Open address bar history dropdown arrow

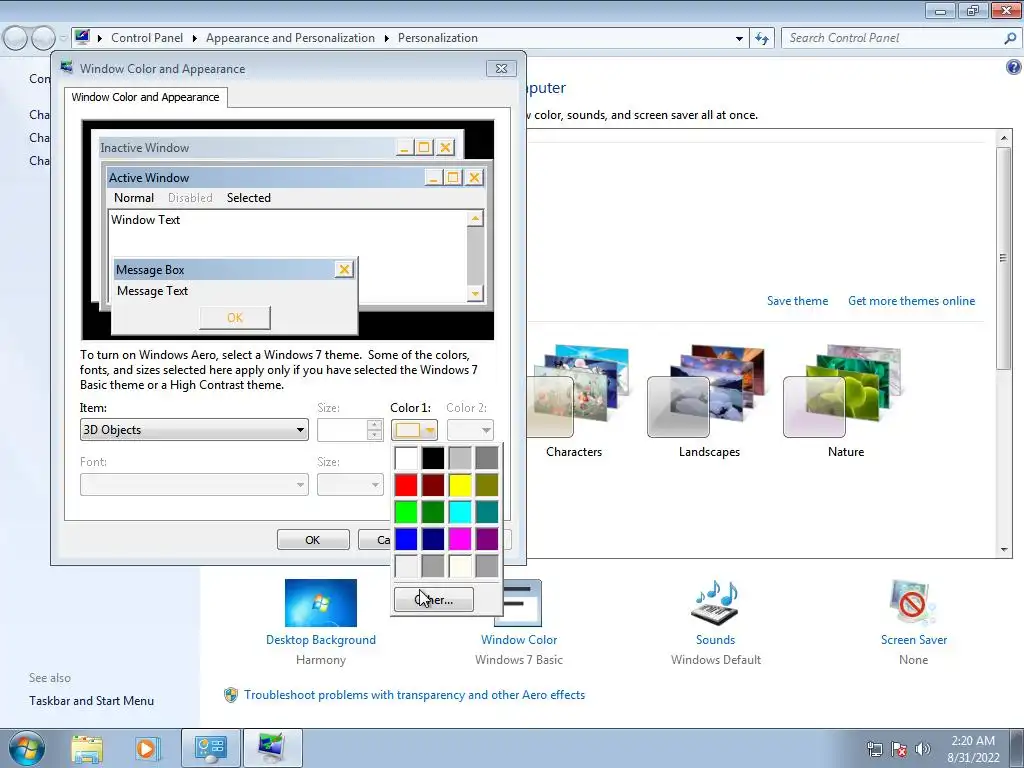pos(739,39)
